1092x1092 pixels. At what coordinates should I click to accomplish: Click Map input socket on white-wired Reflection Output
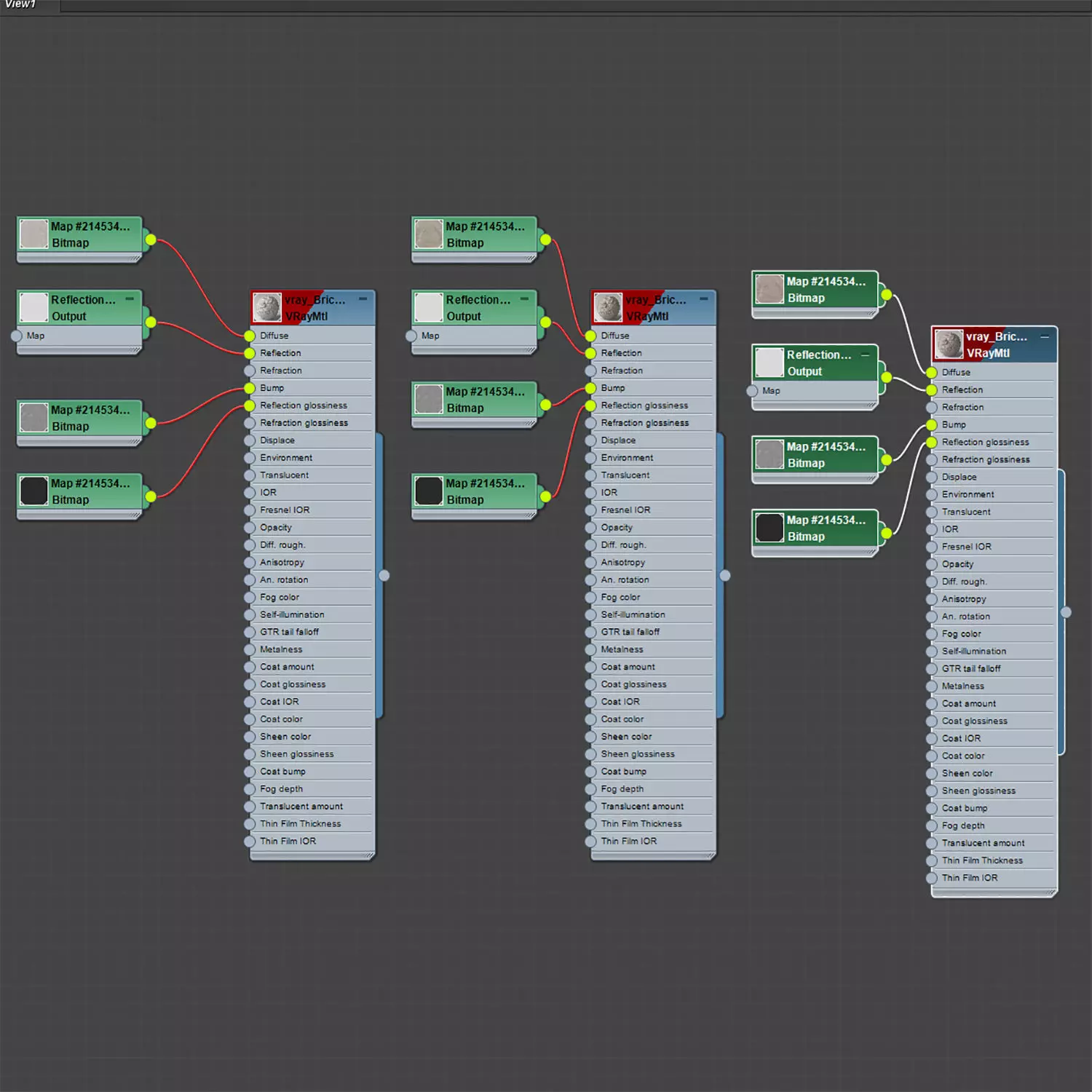(752, 391)
